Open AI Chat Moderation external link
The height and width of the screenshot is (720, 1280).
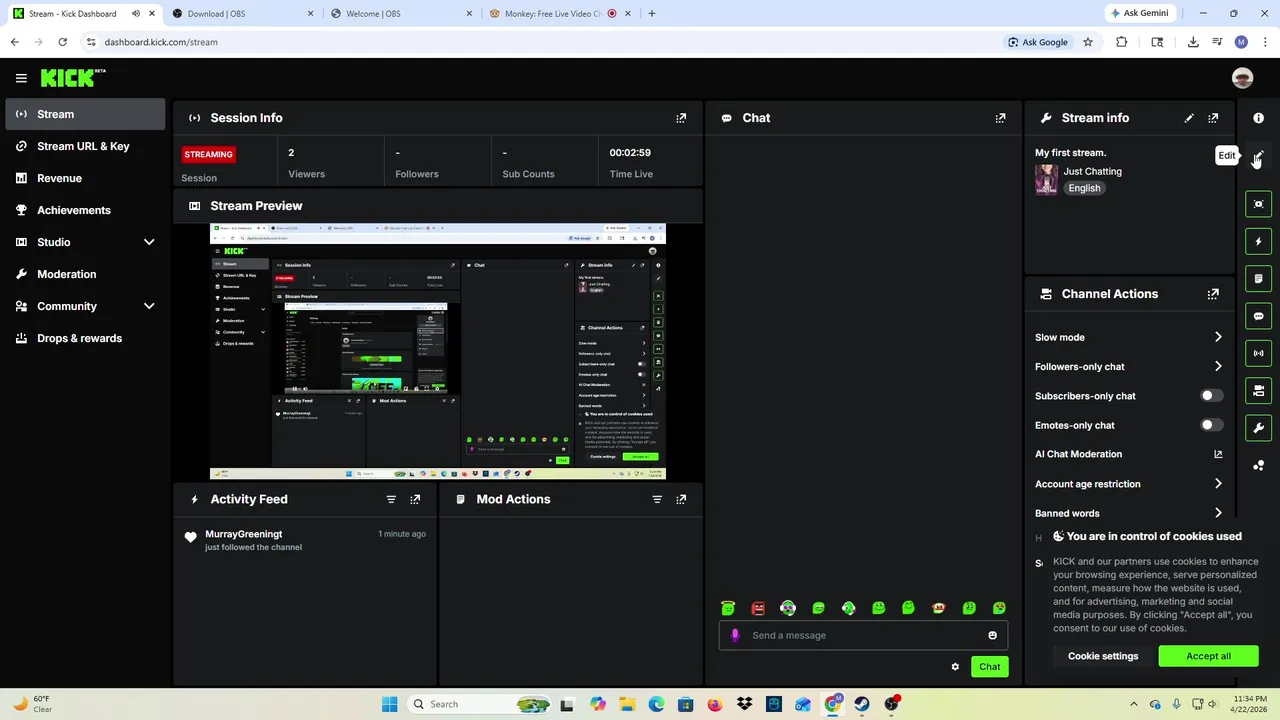pos(1218,454)
